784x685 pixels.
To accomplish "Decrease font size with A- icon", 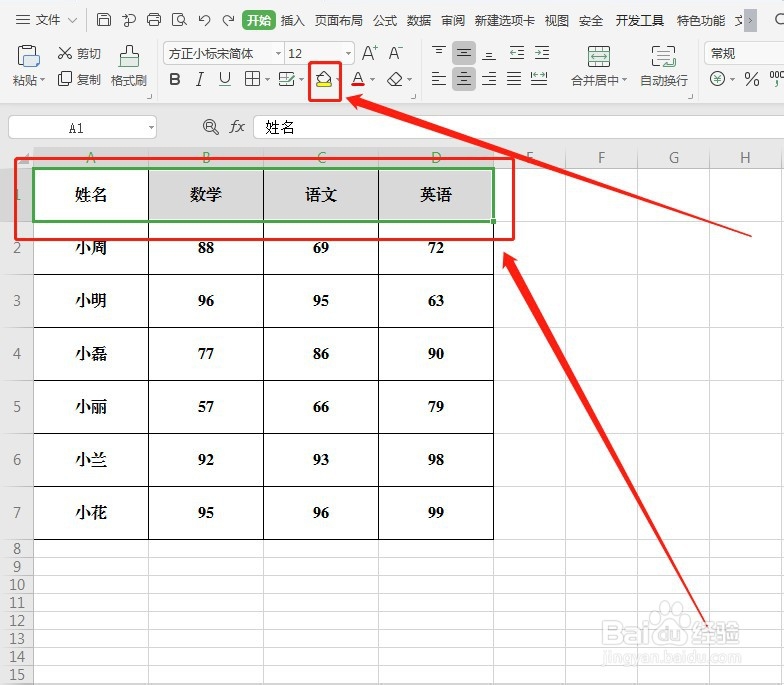I will coord(395,53).
